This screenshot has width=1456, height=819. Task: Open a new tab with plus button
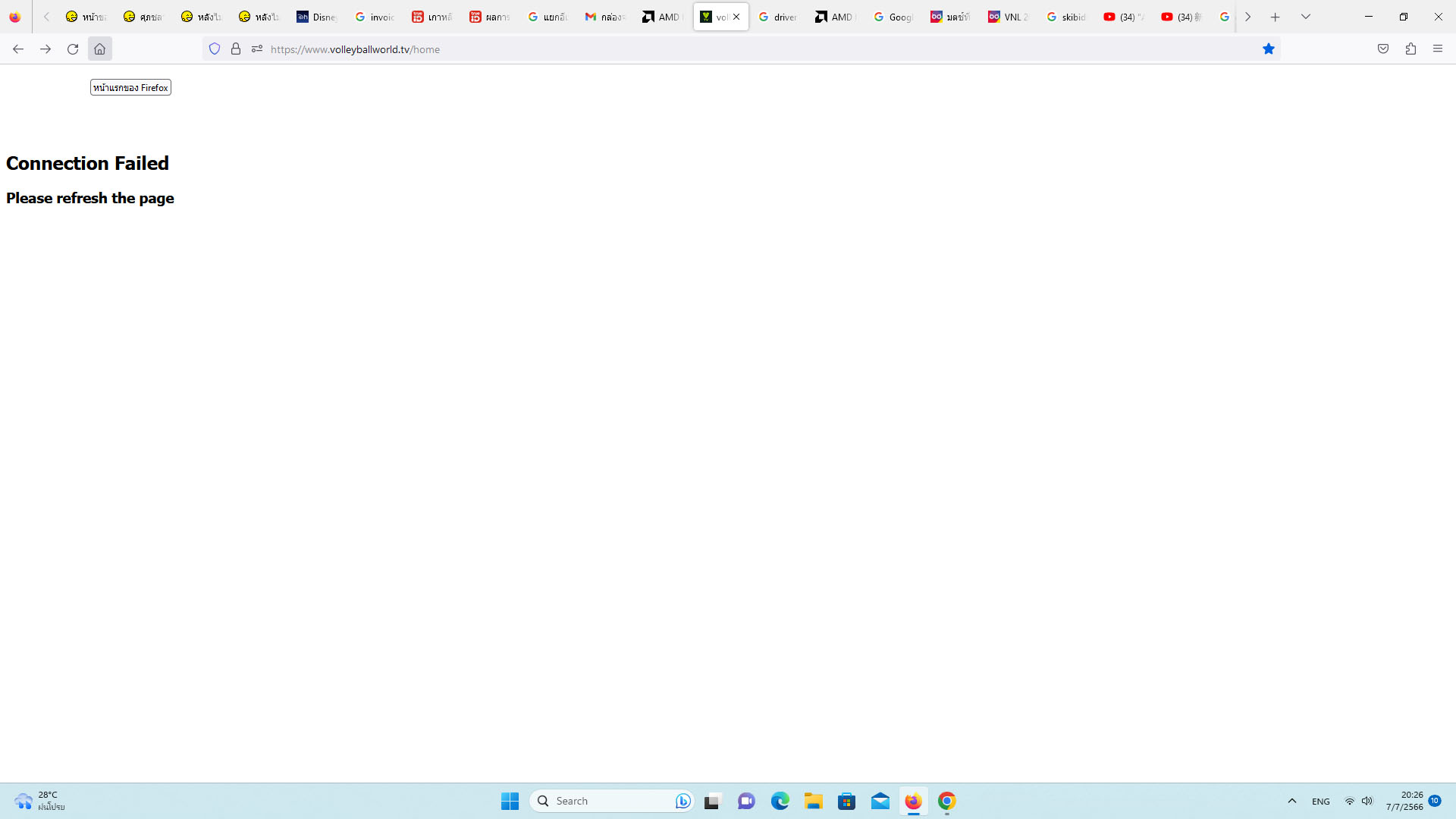pyautogui.click(x=1275, y=17)
